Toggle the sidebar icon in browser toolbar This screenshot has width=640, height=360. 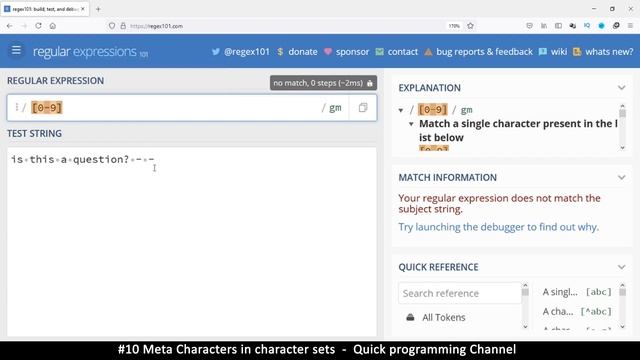pyautogui.click(x=558, y=26)
